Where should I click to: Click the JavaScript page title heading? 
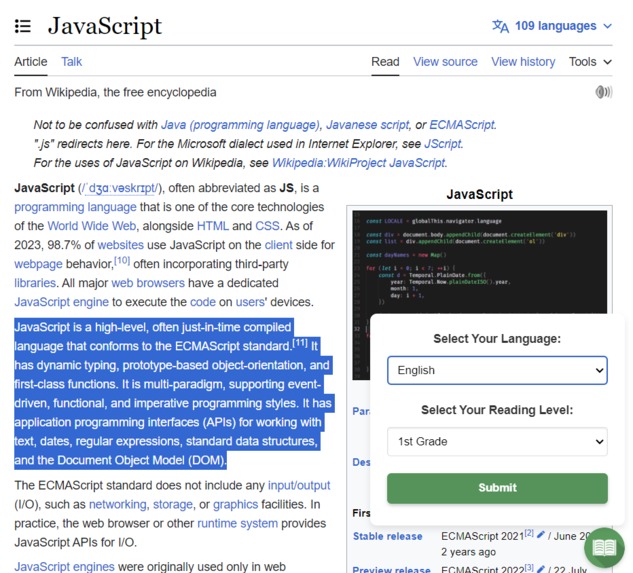coord(105,26)
